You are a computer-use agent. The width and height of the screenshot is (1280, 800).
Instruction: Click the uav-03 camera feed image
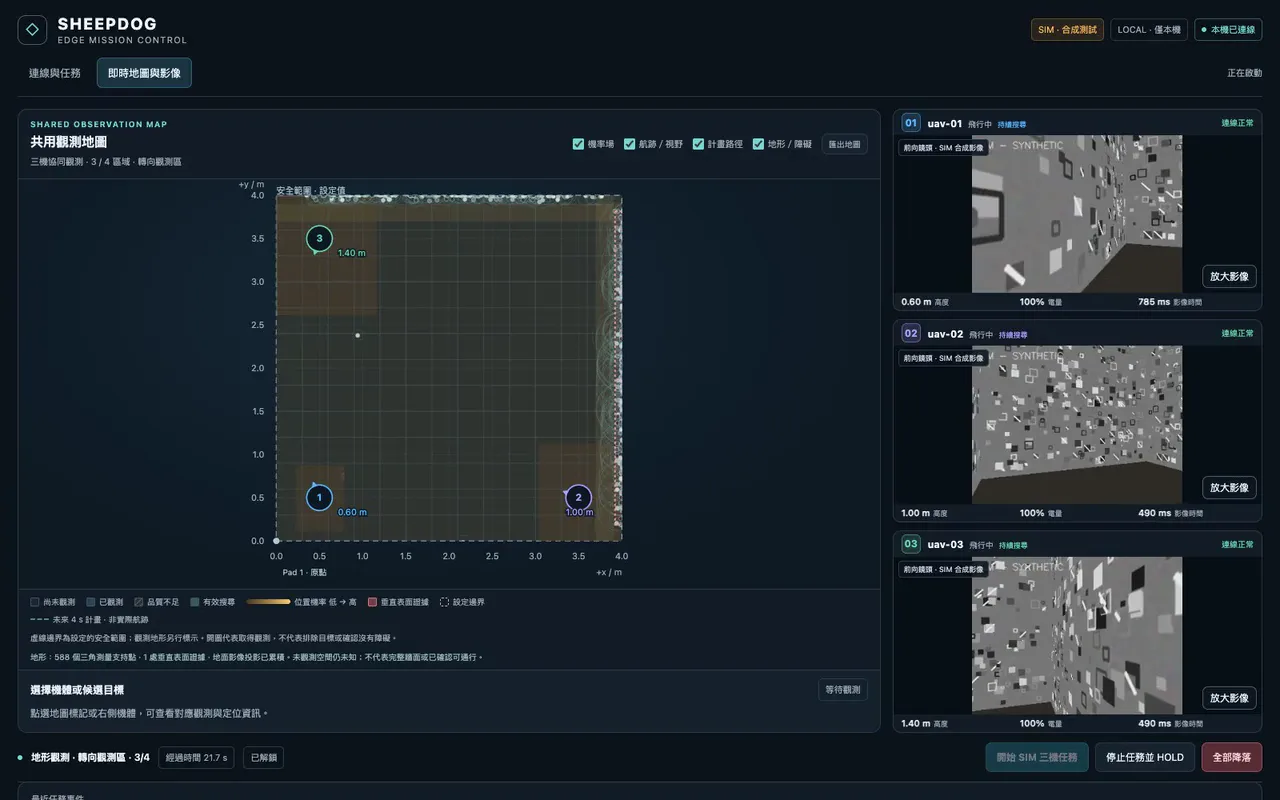1077,635
